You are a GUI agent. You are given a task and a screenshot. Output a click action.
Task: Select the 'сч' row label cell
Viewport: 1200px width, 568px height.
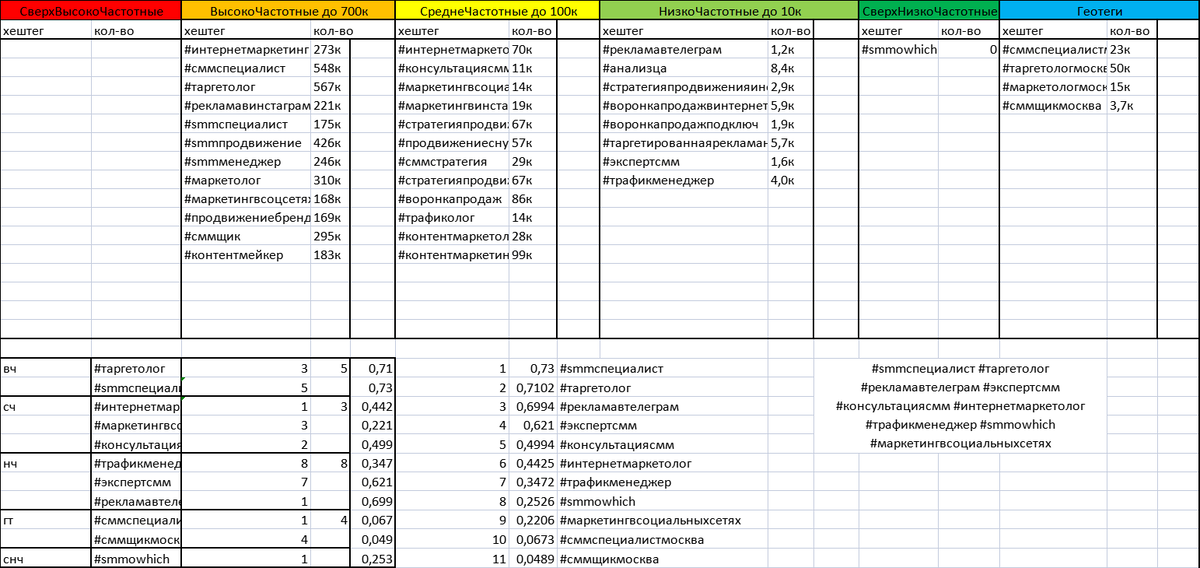point(45,407)
